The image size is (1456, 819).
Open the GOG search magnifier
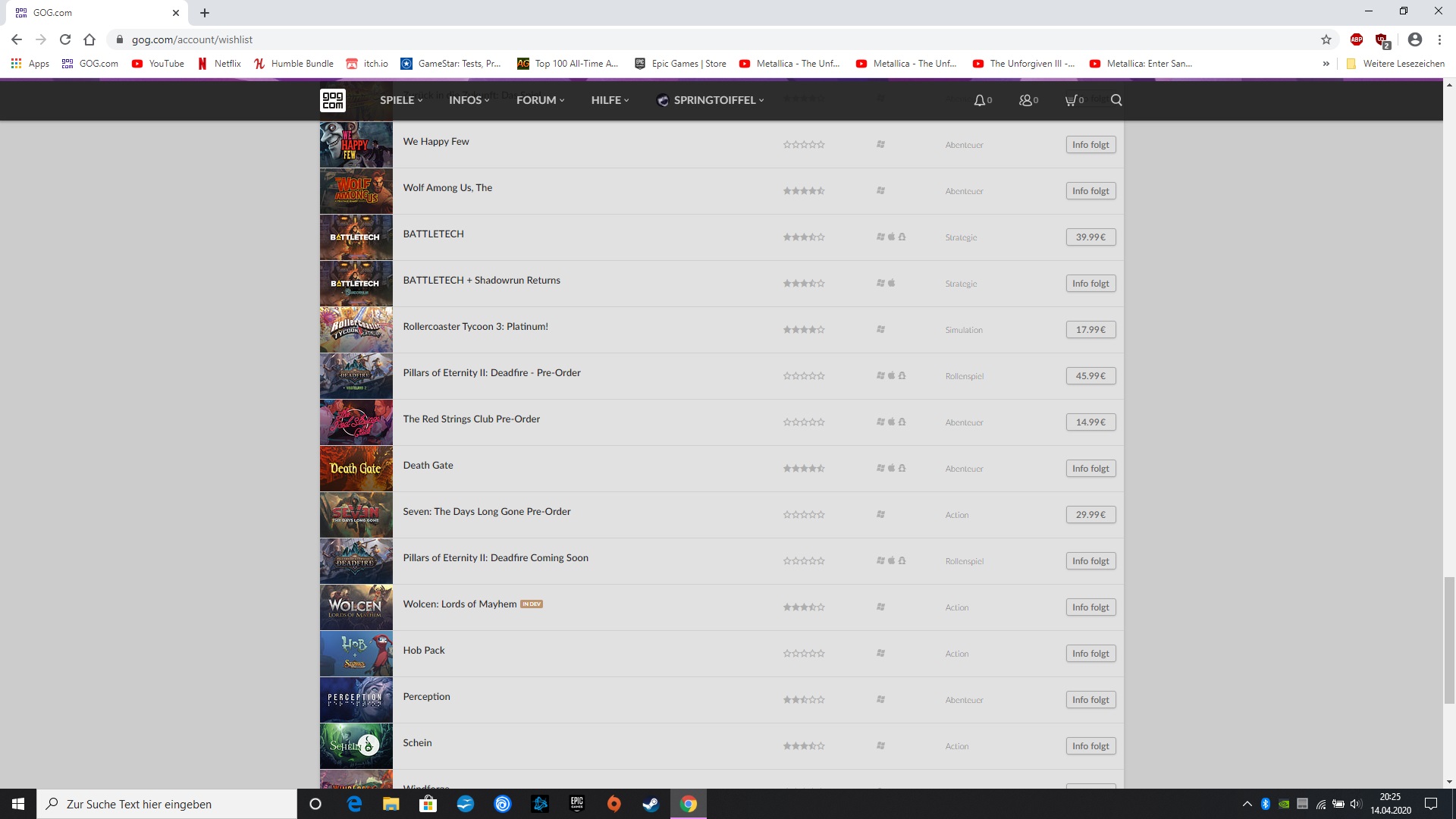[x=1116, y=100]
